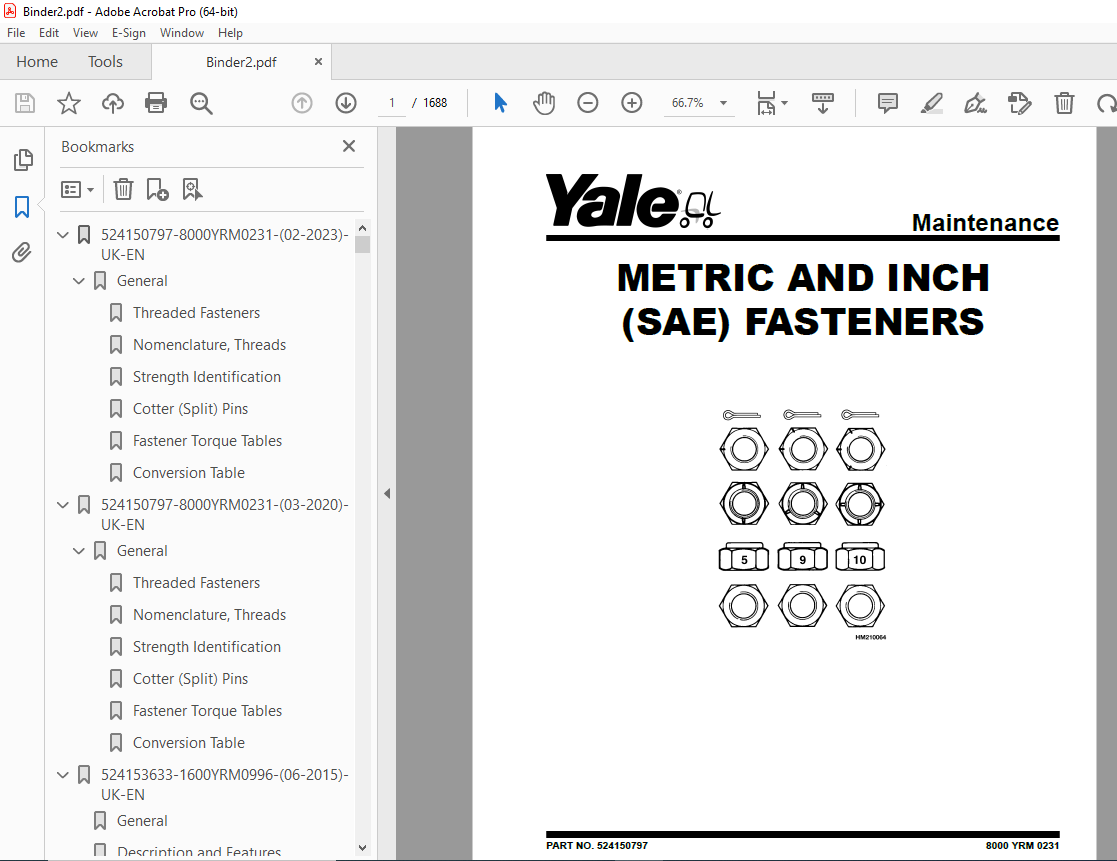
Task: Open the Help menu
Action: tap(230, 33)
